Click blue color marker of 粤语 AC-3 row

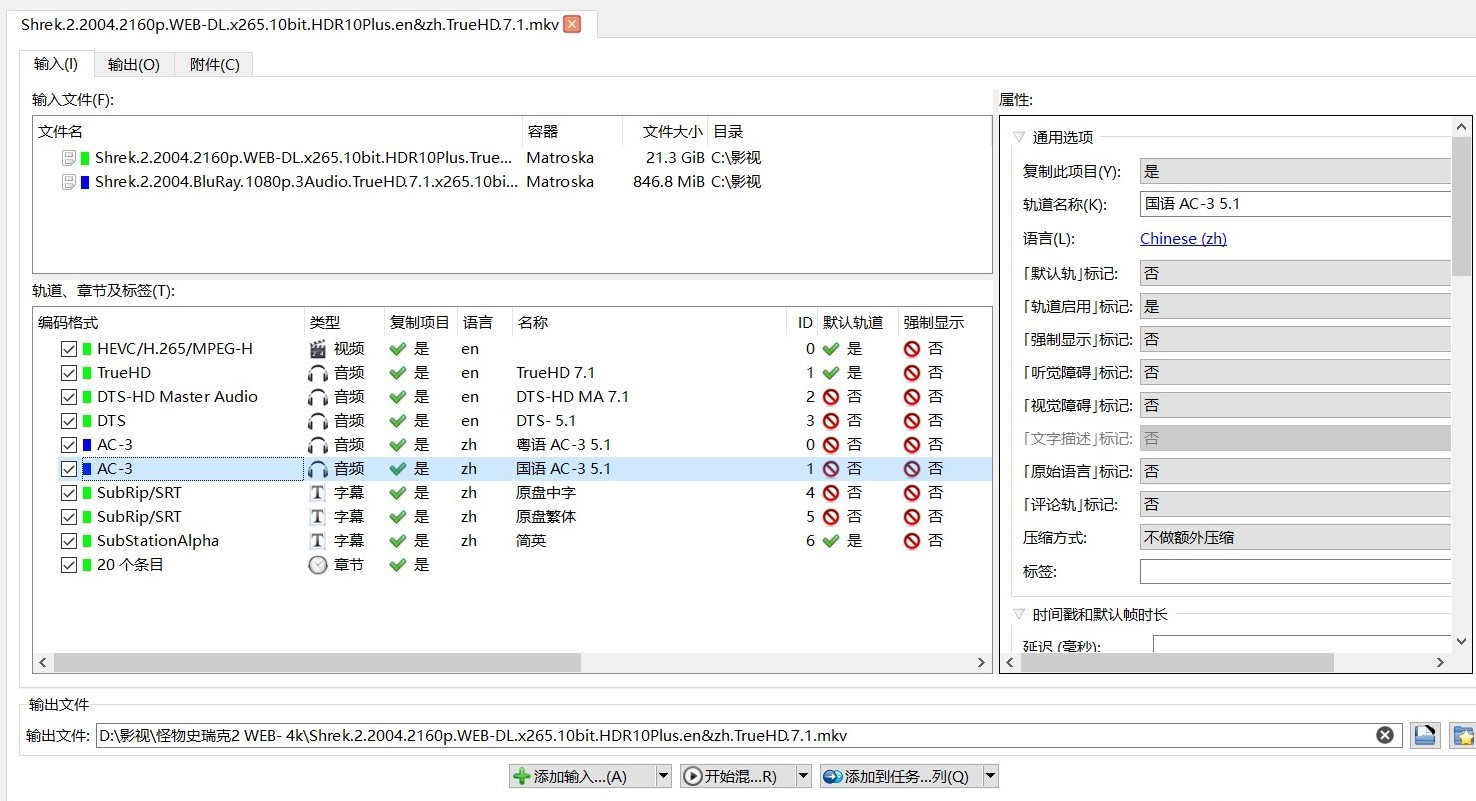(87, 445)
